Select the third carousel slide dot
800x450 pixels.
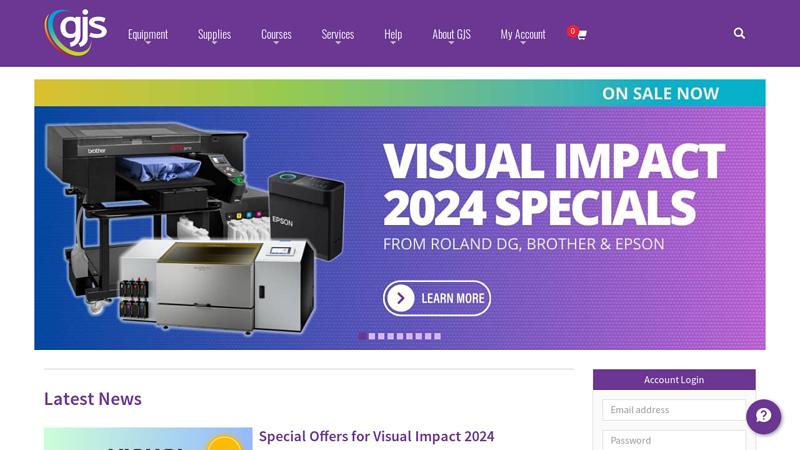381,336
